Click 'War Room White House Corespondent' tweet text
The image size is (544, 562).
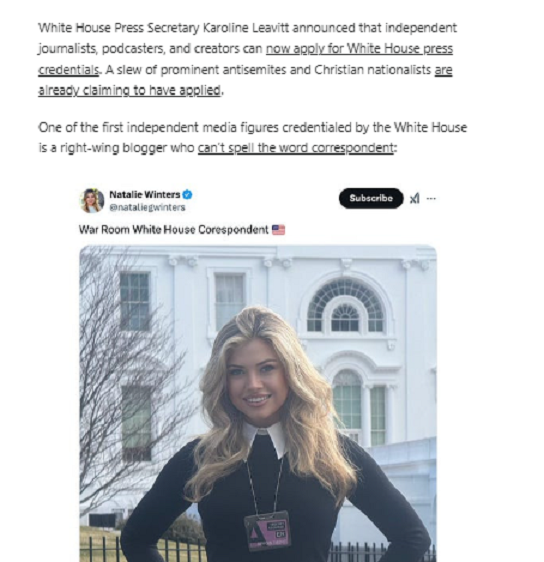[173, 229]
